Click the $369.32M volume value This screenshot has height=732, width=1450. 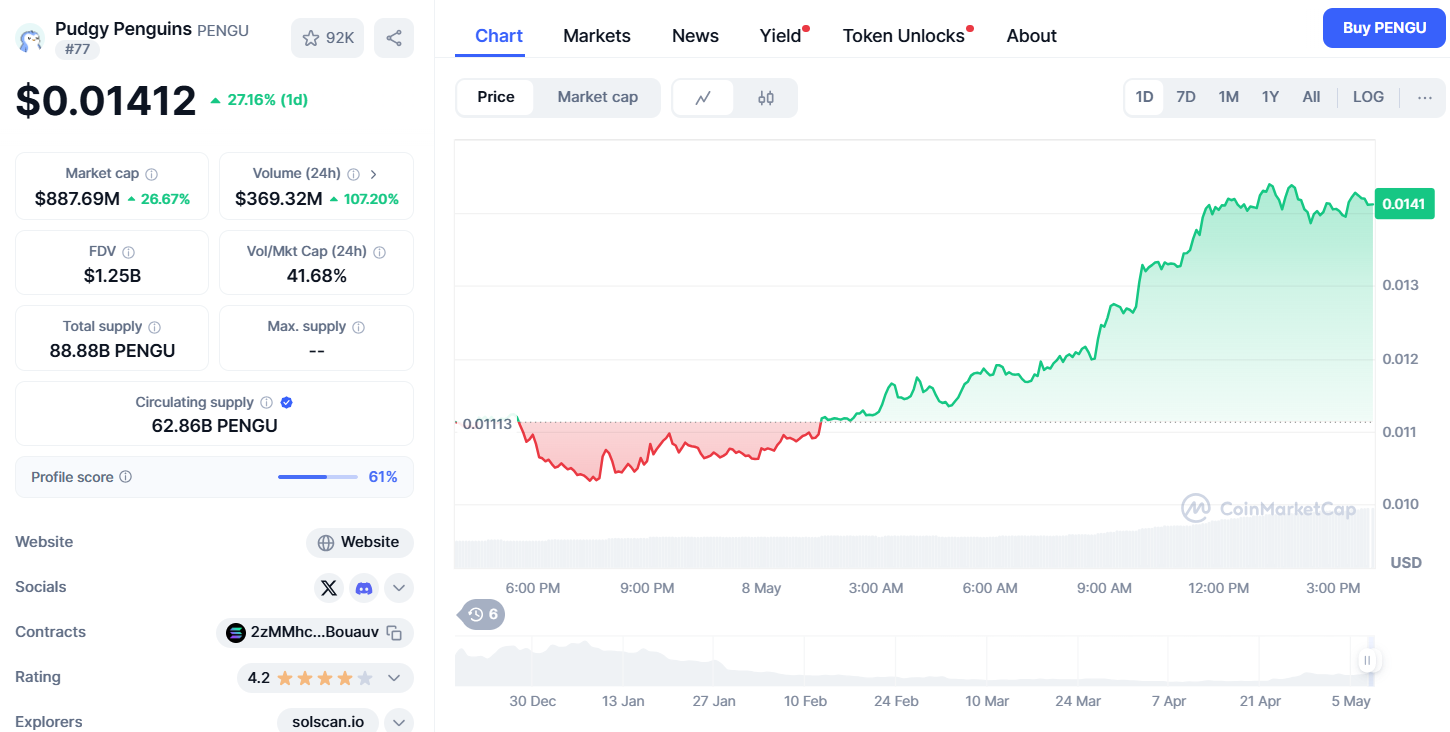(x=279, y=199)
